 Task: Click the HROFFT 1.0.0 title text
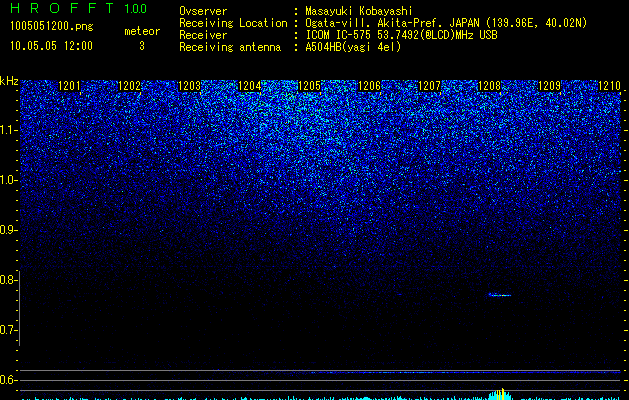79,8
